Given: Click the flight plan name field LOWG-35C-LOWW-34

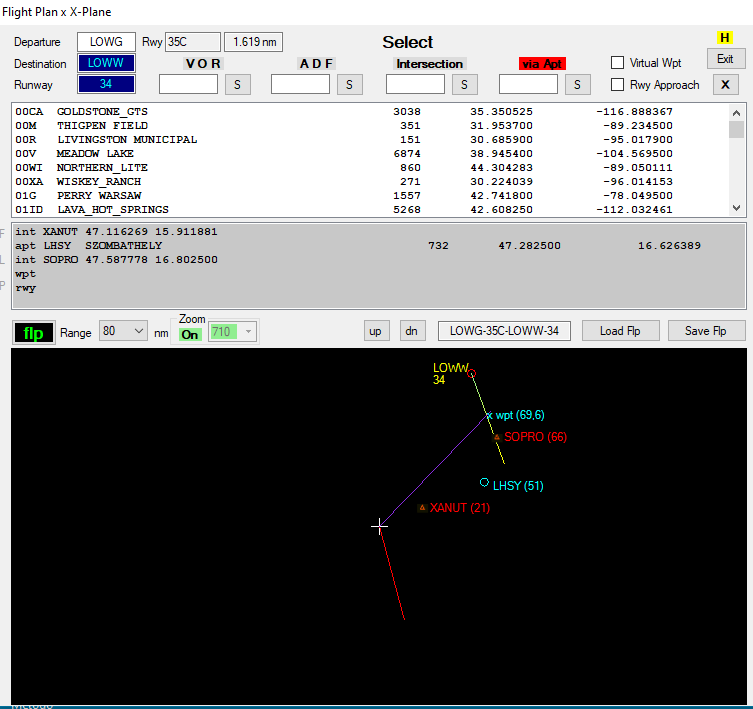Looking at the screenshot, I should click(x=504, y=331).
